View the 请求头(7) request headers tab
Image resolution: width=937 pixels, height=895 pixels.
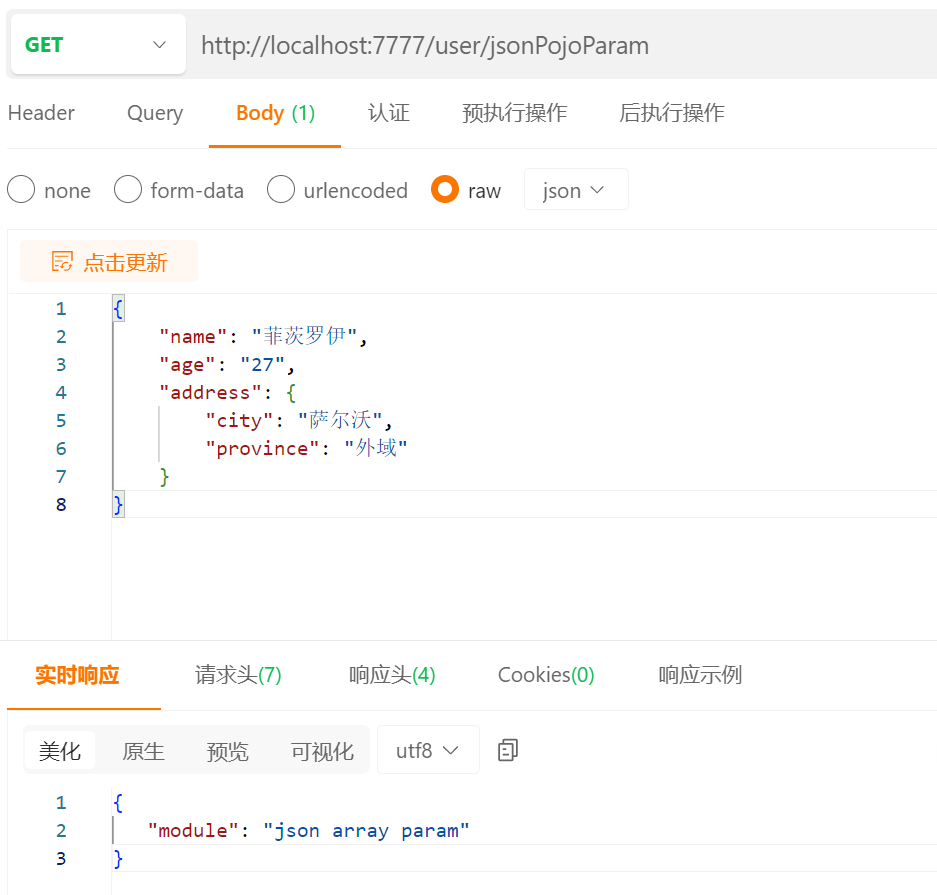238,675
